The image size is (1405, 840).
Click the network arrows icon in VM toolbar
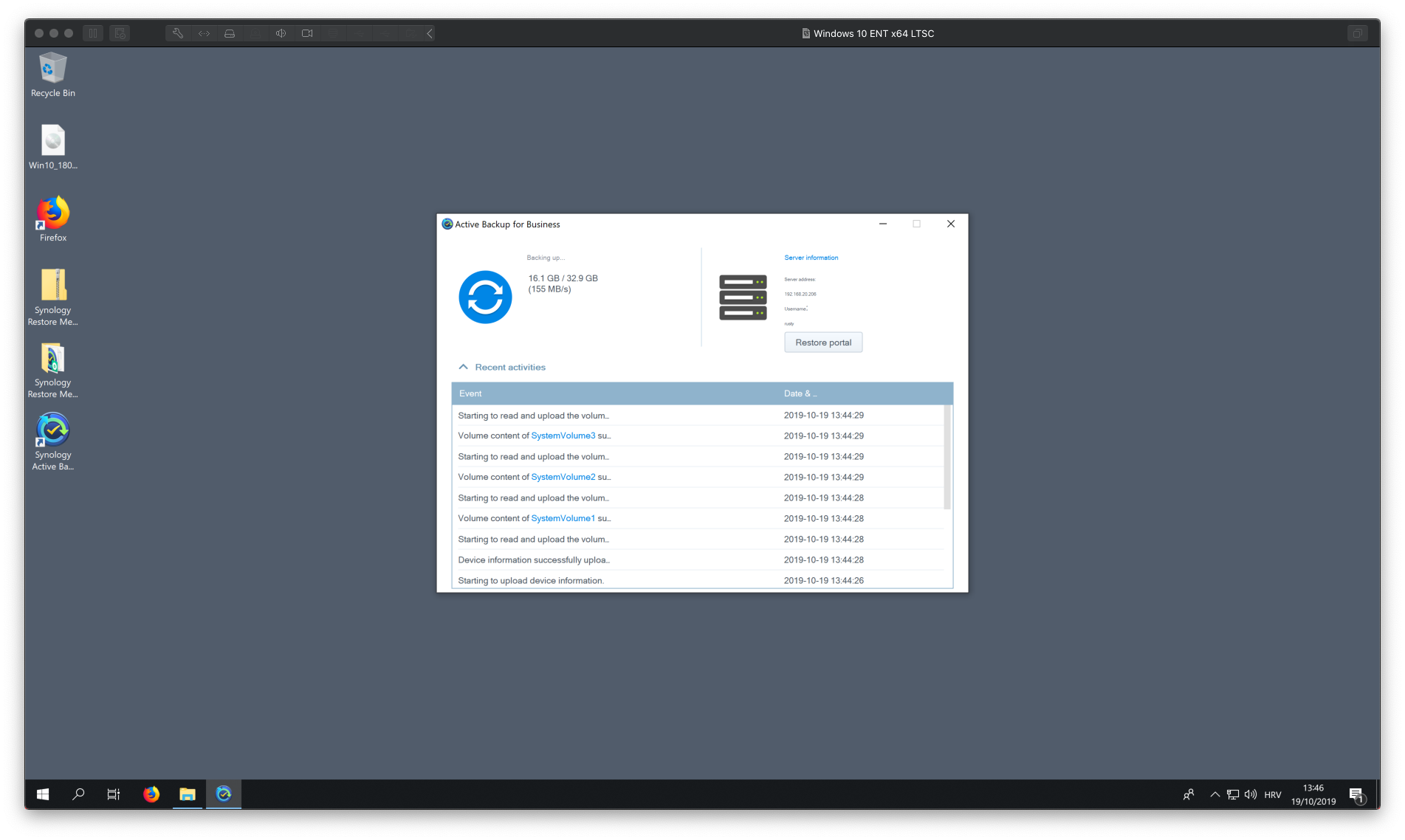[x=204, y=33]
